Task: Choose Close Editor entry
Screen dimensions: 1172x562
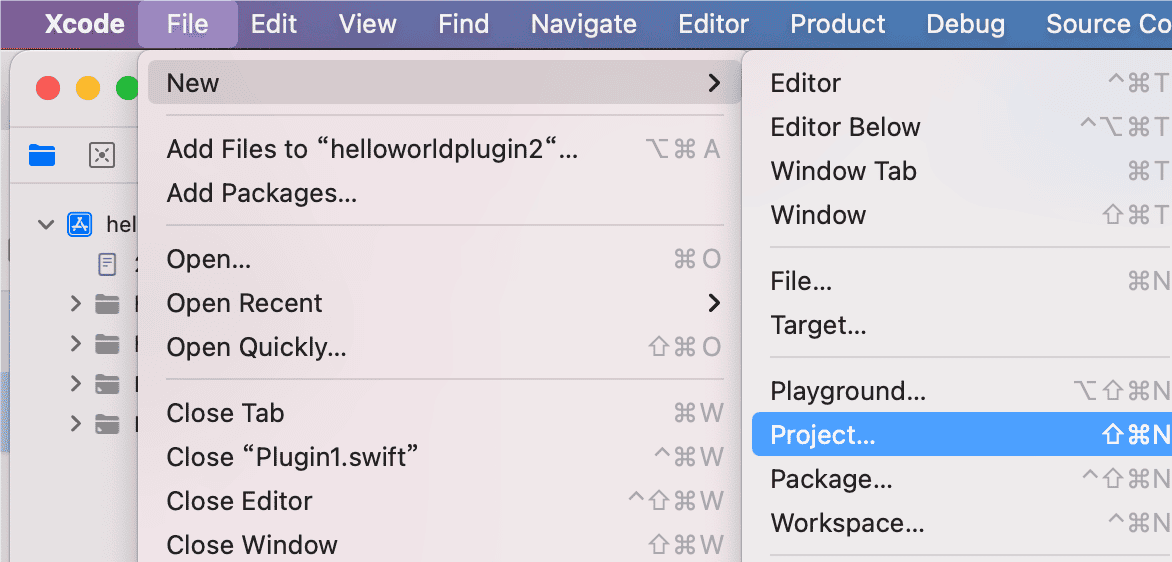Action: click(444, 501)
